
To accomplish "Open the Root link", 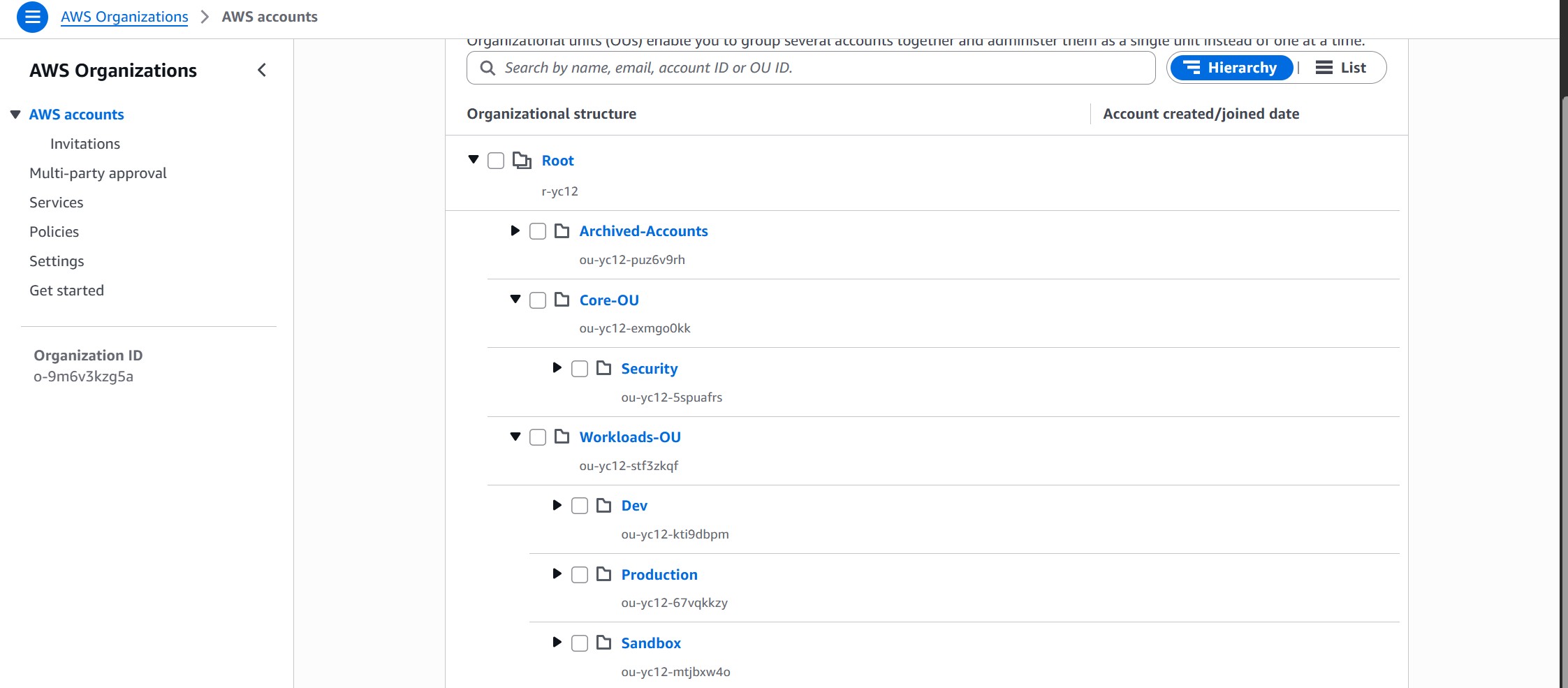I will point(558,161).
